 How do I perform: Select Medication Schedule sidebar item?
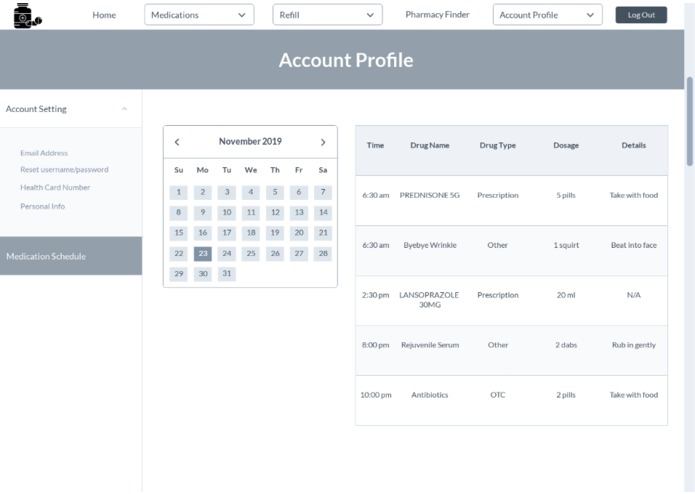(x=71, y=256)
